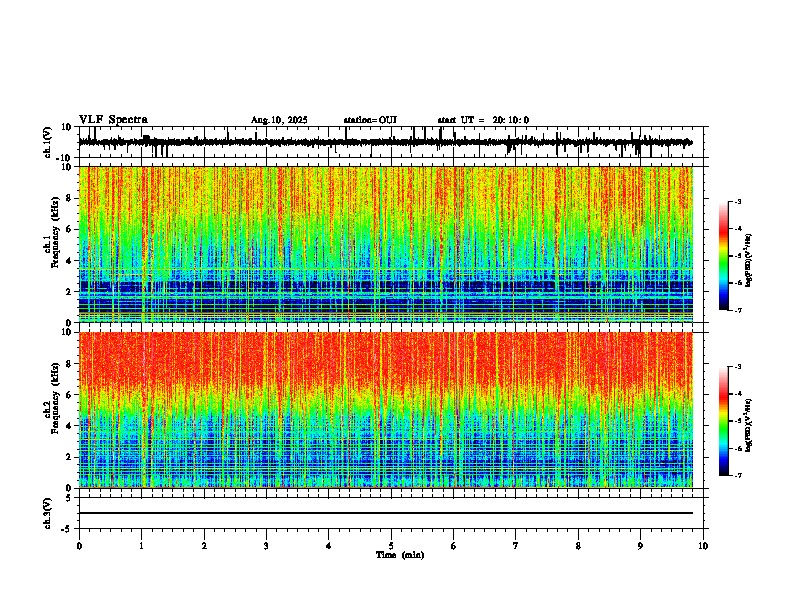This screenshot has width=792, height=612.
Task: Click the 'start UT = 20:10:0' text
Action: (483, 120)
